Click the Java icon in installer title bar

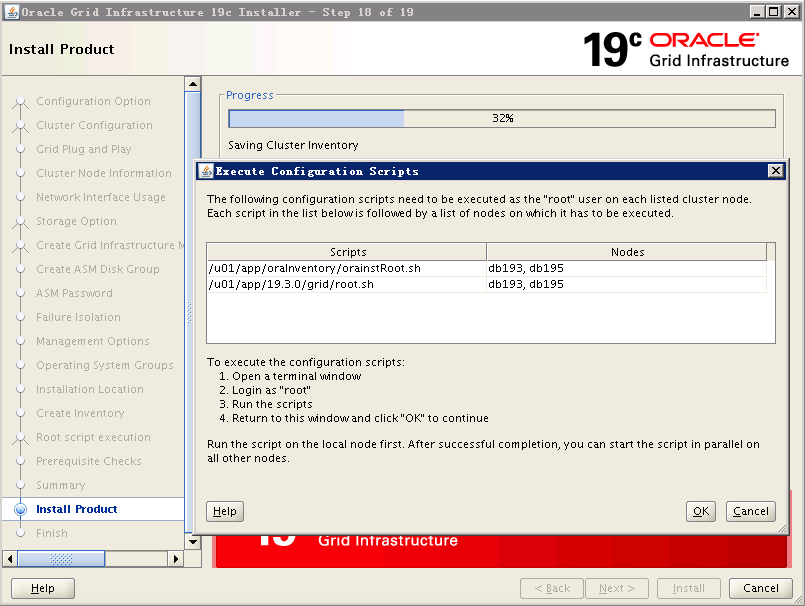click(x=12, y=11)
